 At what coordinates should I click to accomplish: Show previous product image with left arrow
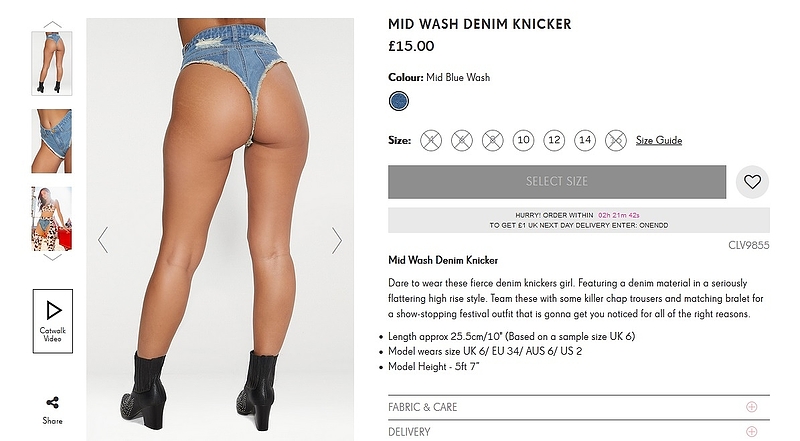click(x=103, y=240)
